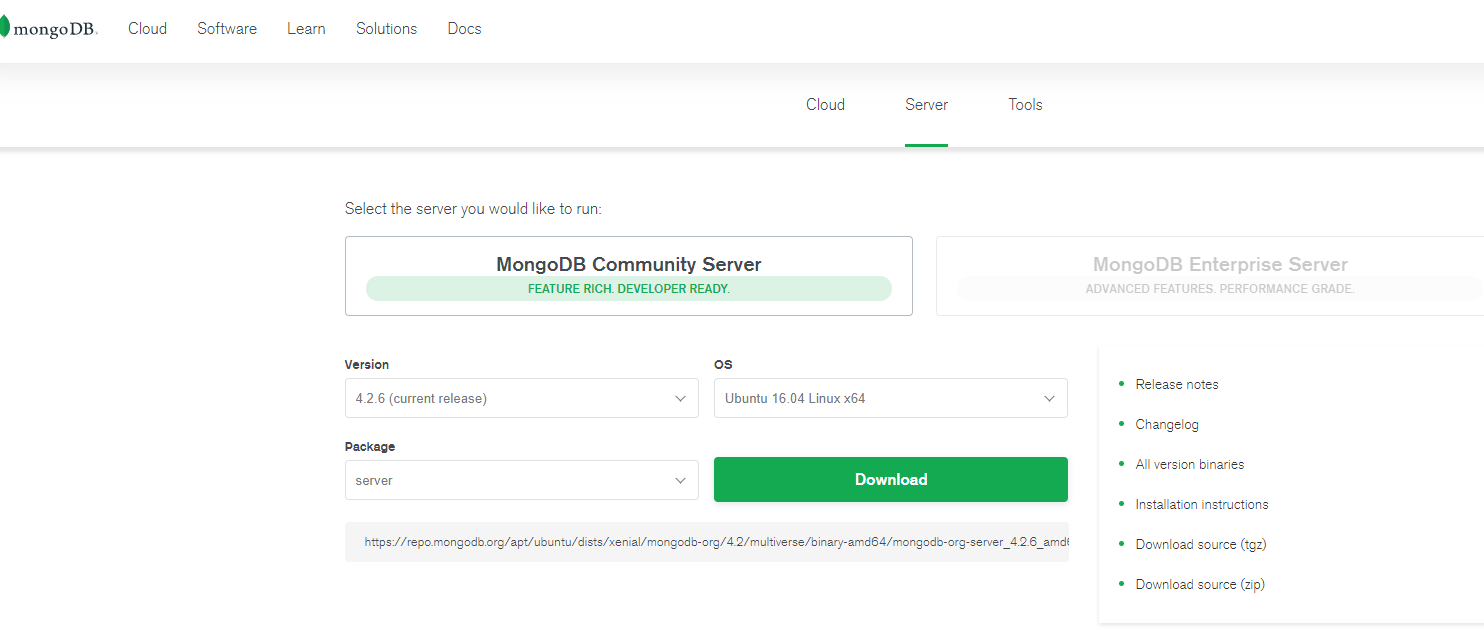1484x641 pixels.
Task: Open the Changelog link
Action: [x=1167, y=424]
